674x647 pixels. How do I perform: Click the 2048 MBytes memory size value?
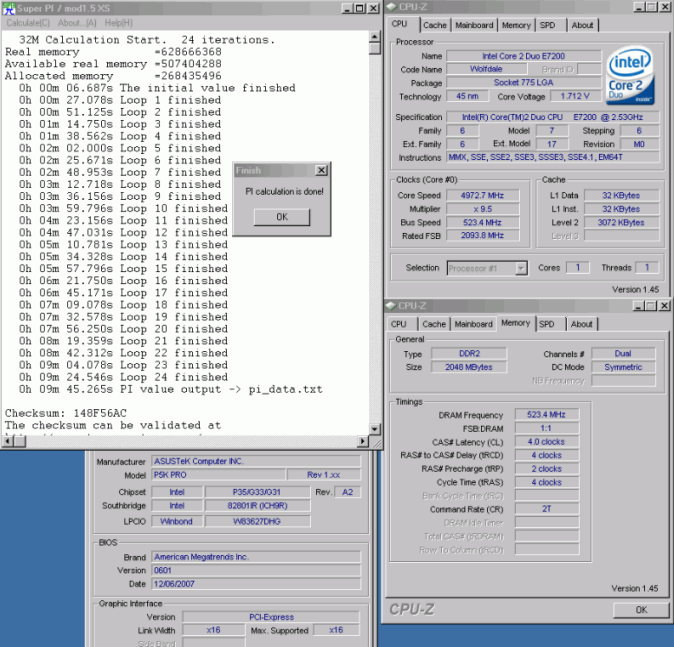469,367
